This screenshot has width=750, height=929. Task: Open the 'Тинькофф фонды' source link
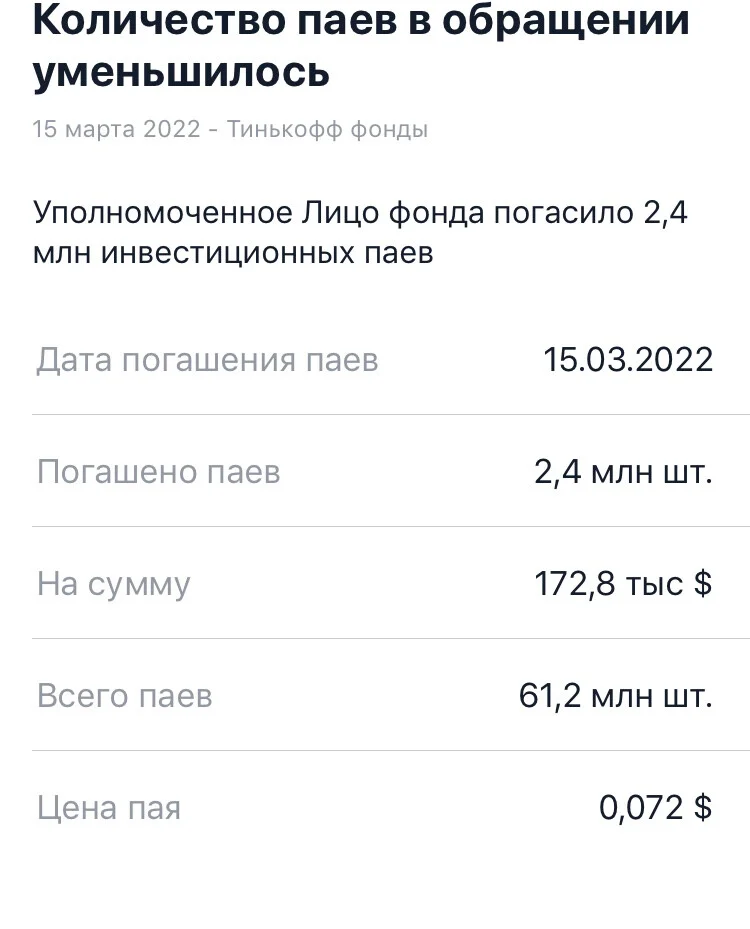pos(327,129)
